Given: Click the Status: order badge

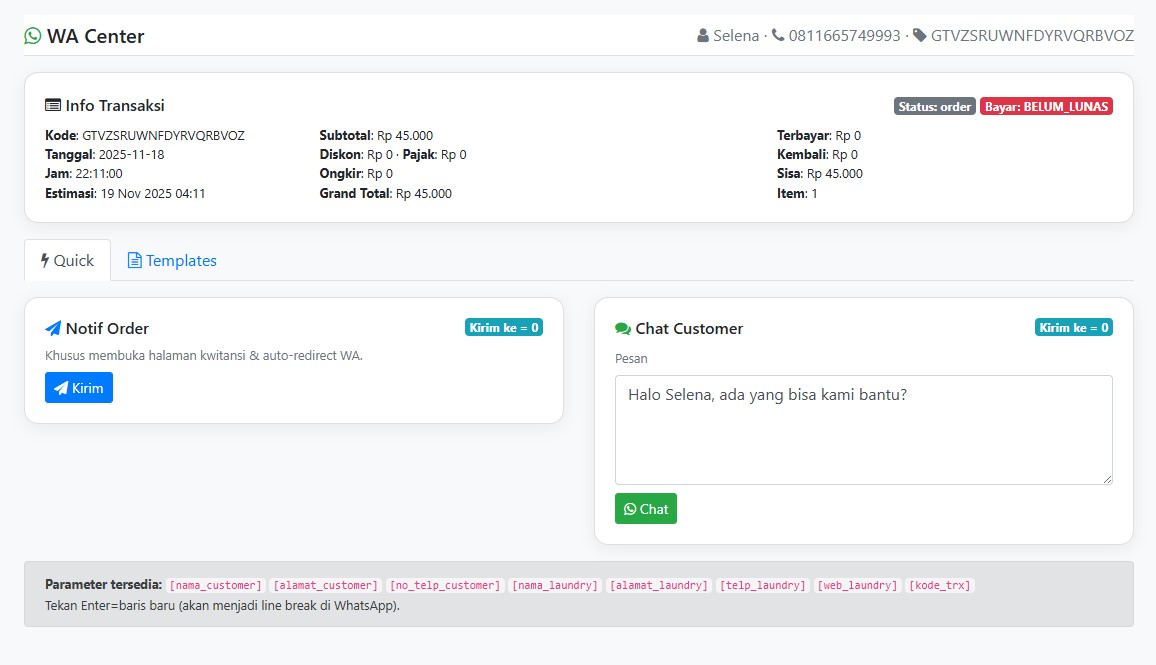Looking at the screenshot, I should pyautogui.click(x=934, y=106).
